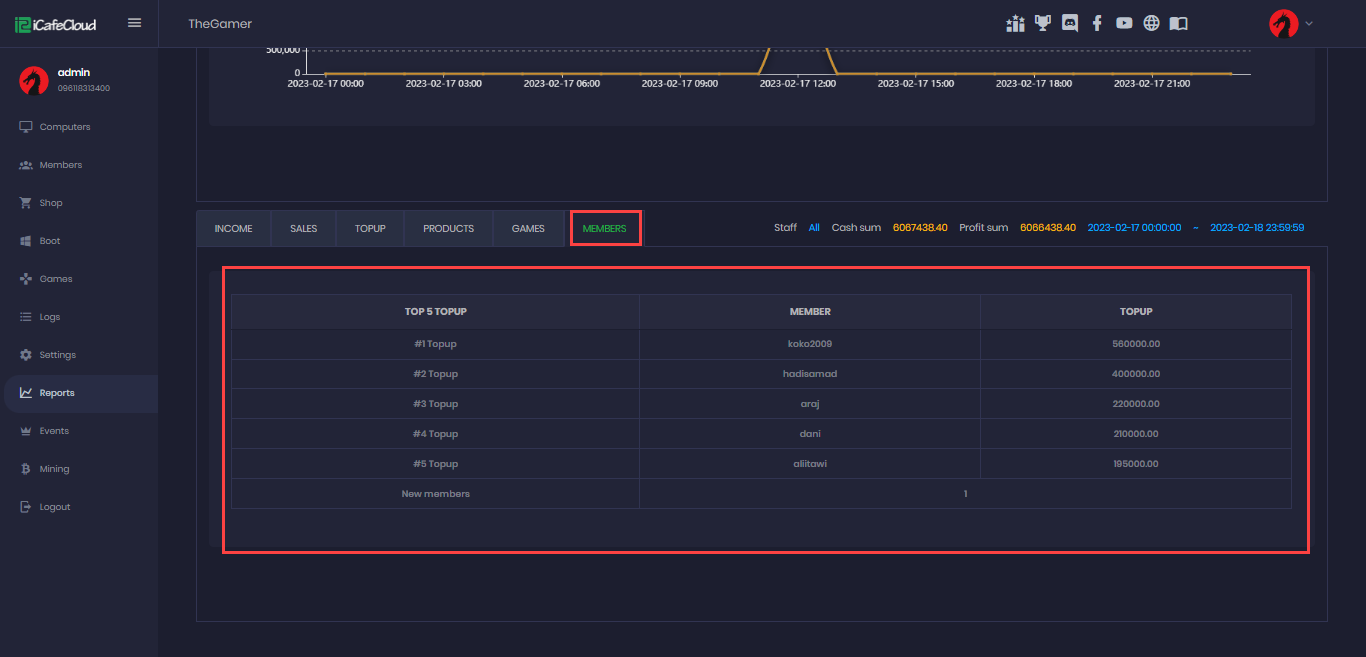Open the Staff 'All' filter dropdown
This screenshot has width=1366, height=657.
click(814, 228)
